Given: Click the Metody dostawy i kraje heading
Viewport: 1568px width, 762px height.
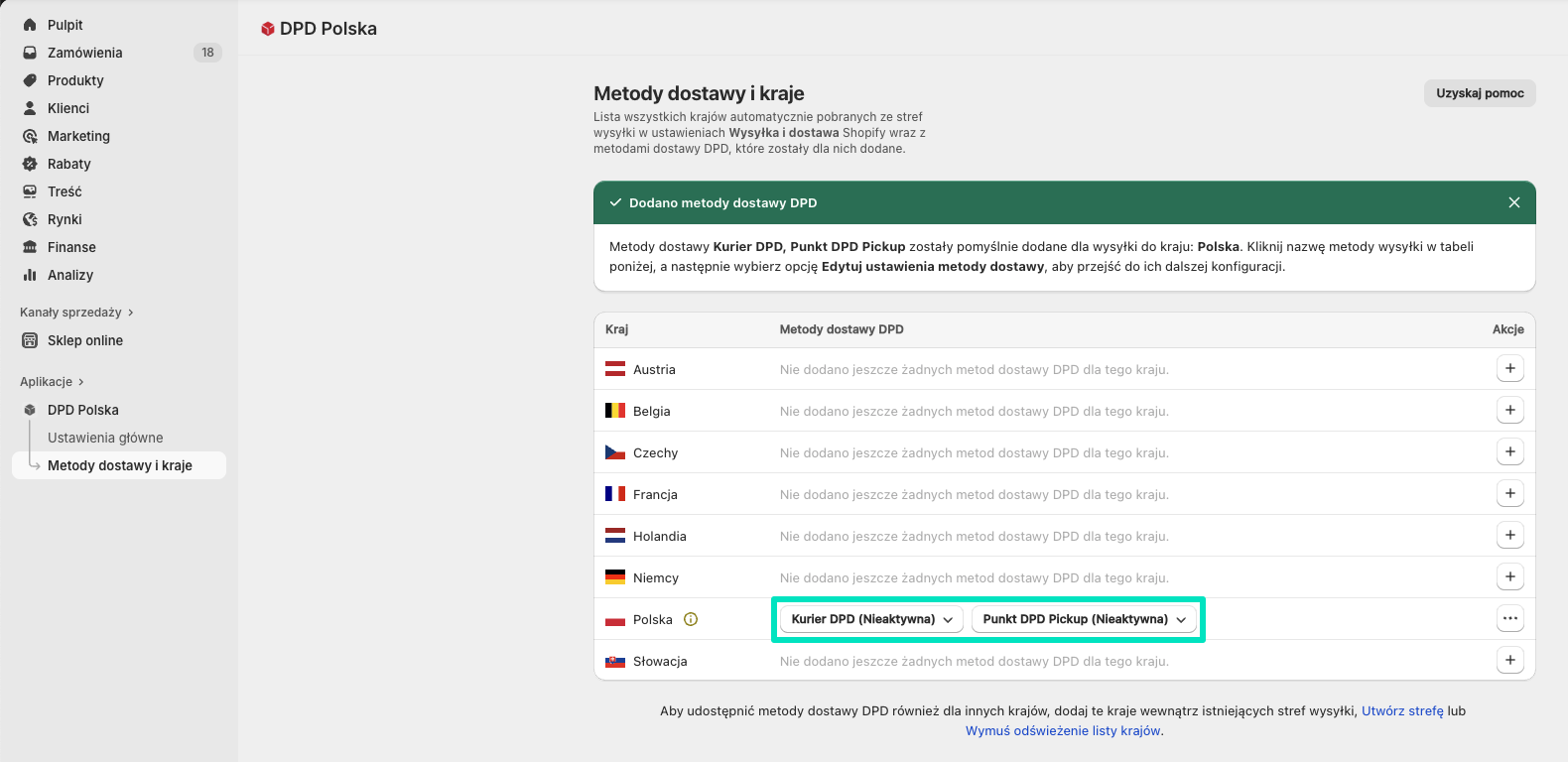Looking at the screenshot, I should click(x=699, y=93).
